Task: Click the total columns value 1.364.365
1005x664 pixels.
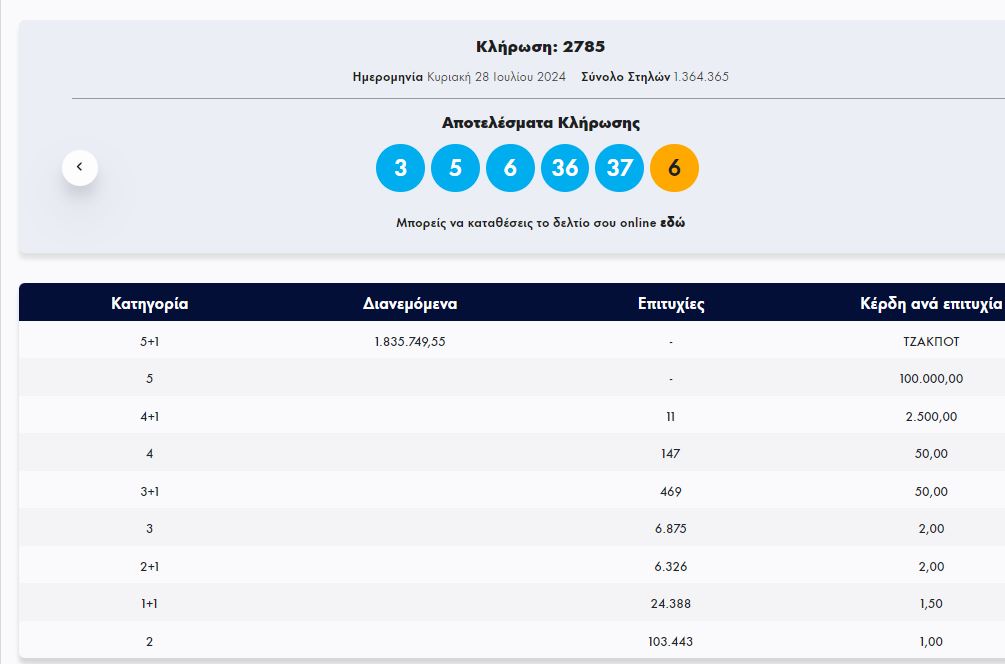Action: pos(701,77)
